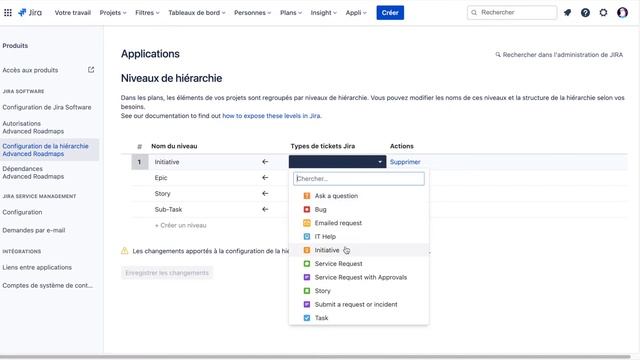Click the Sub-Task level name
The width and height of the screenshot is (640, 360).
tap(168, 209)
